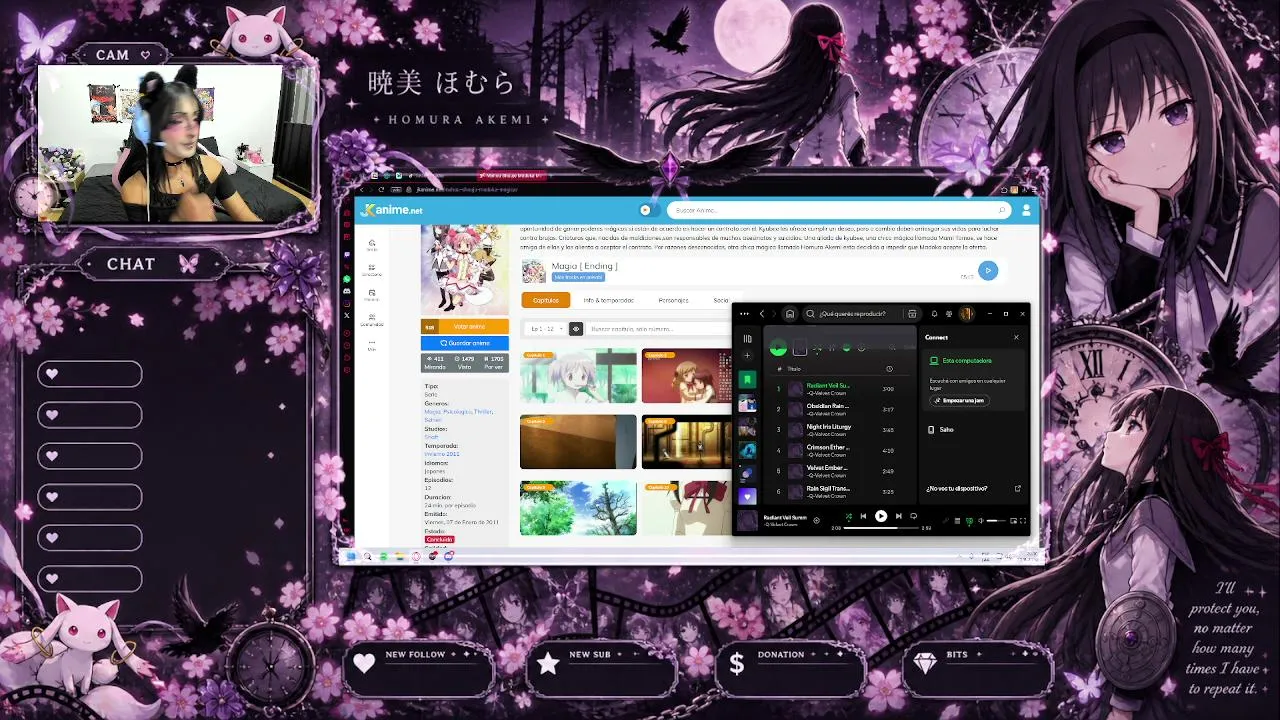The width and height of the screenshot is (1280, 720).
Task: Open the Liked Songs heart playlist in sidebar
Action: pyautogui.click(x=747, y=496)
